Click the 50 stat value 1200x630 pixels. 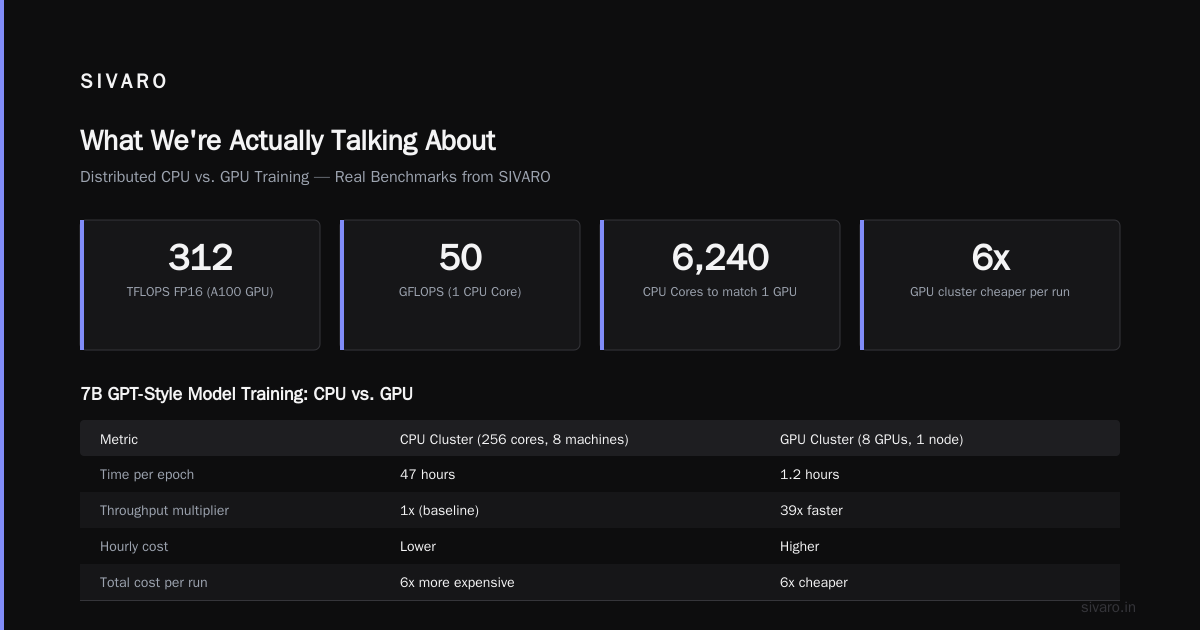pyautogui.click(x=460, y=258)
